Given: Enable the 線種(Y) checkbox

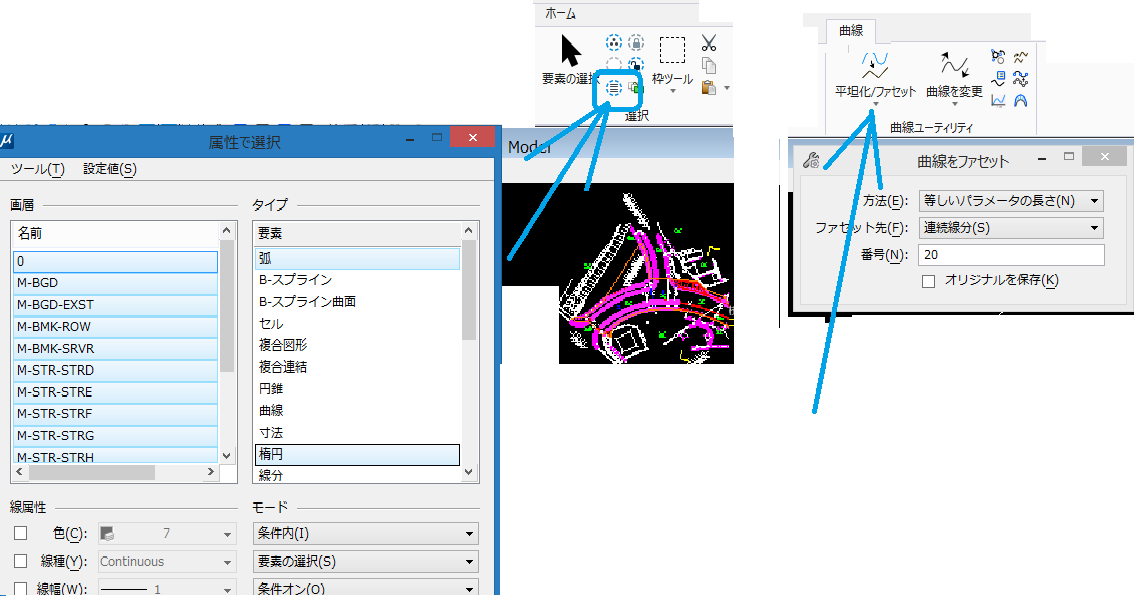Looking at the screenshot, I should point(20,561).
